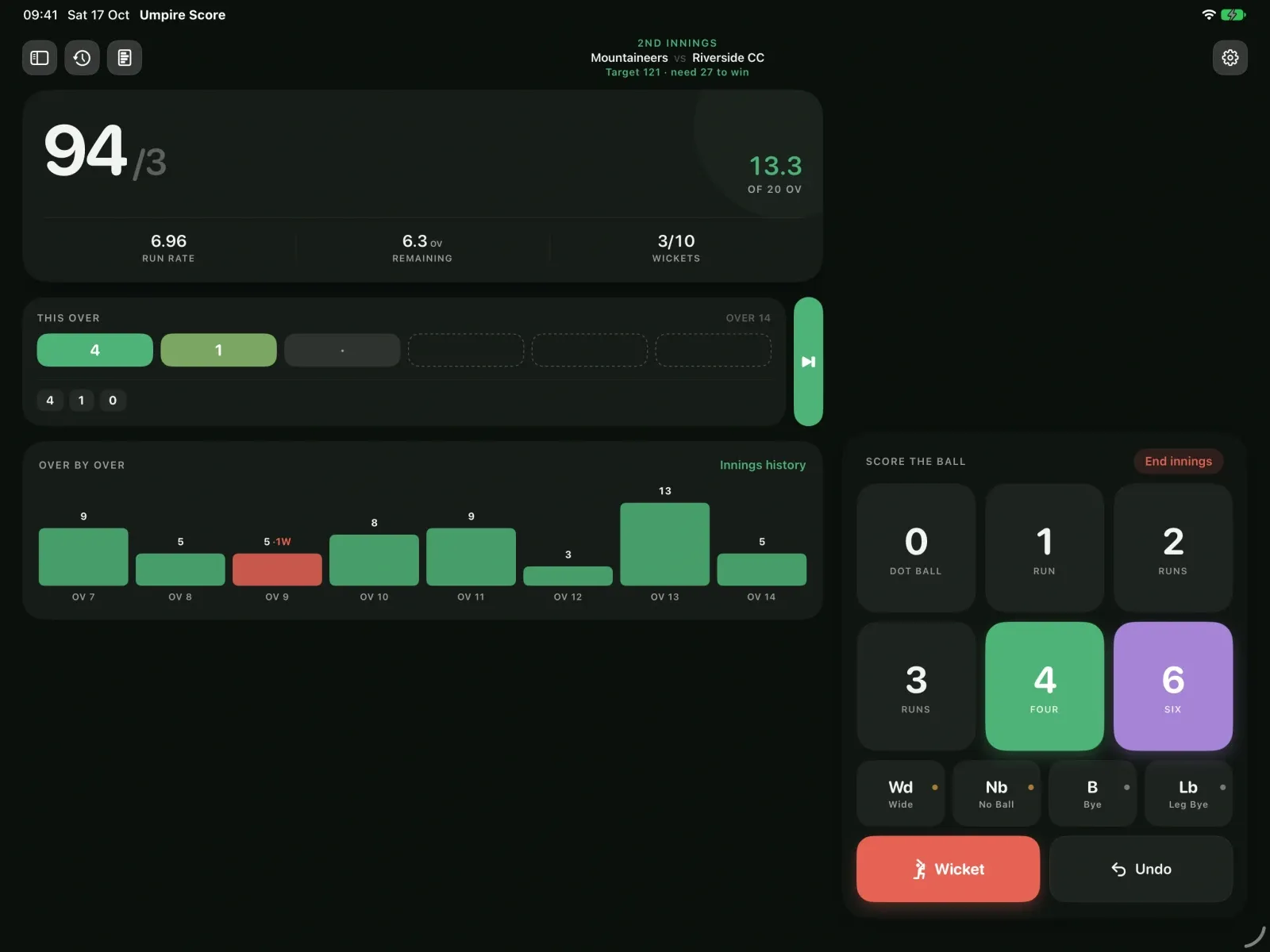Check the Wi-Fi status icon

coord(1208,14)
